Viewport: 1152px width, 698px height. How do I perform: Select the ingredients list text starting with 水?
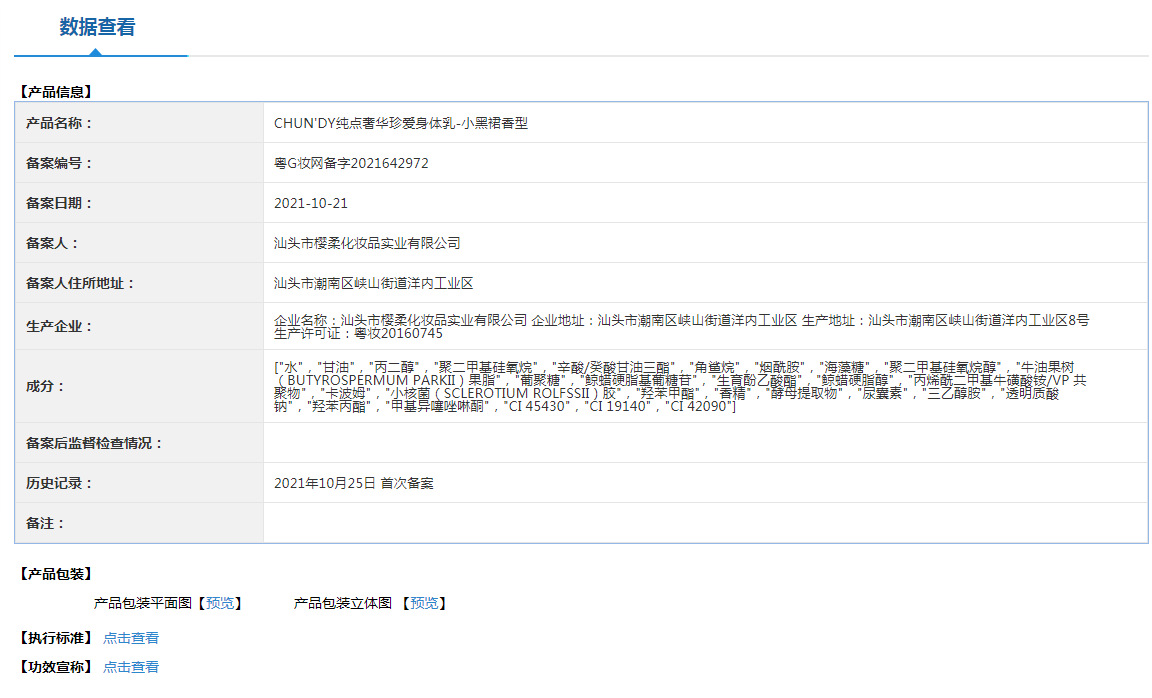coord(680,386)
